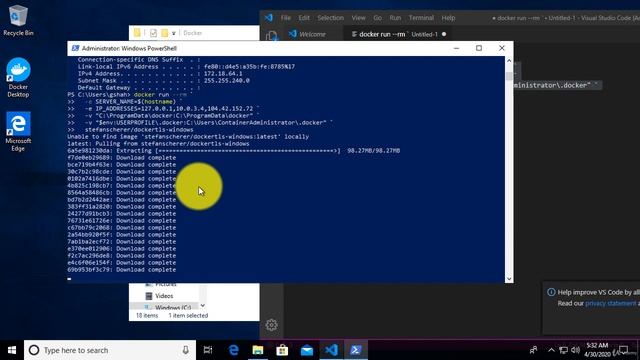Click the PowerShell scrollbar up arrow
640x360 pixels.
[509, 60]
